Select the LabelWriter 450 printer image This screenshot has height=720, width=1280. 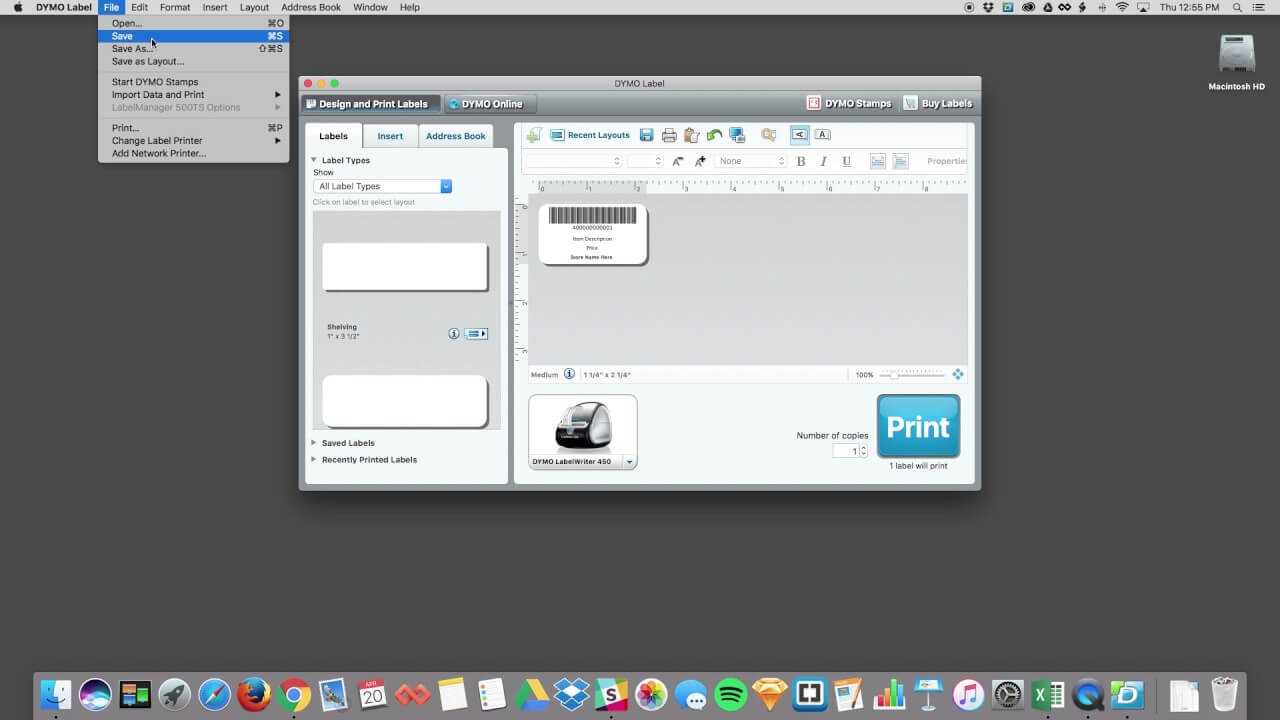pyautogui.click(x=583, y=426)
